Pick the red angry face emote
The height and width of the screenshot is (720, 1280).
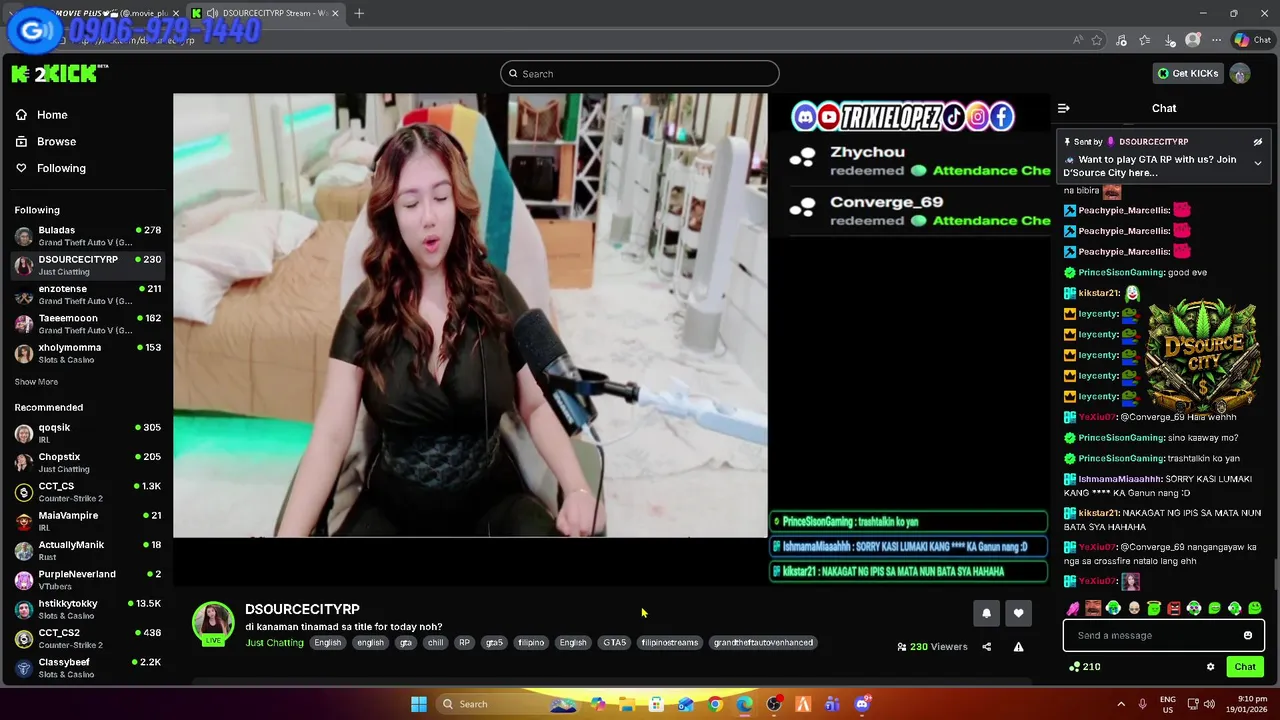click(x=1174, y=608)
